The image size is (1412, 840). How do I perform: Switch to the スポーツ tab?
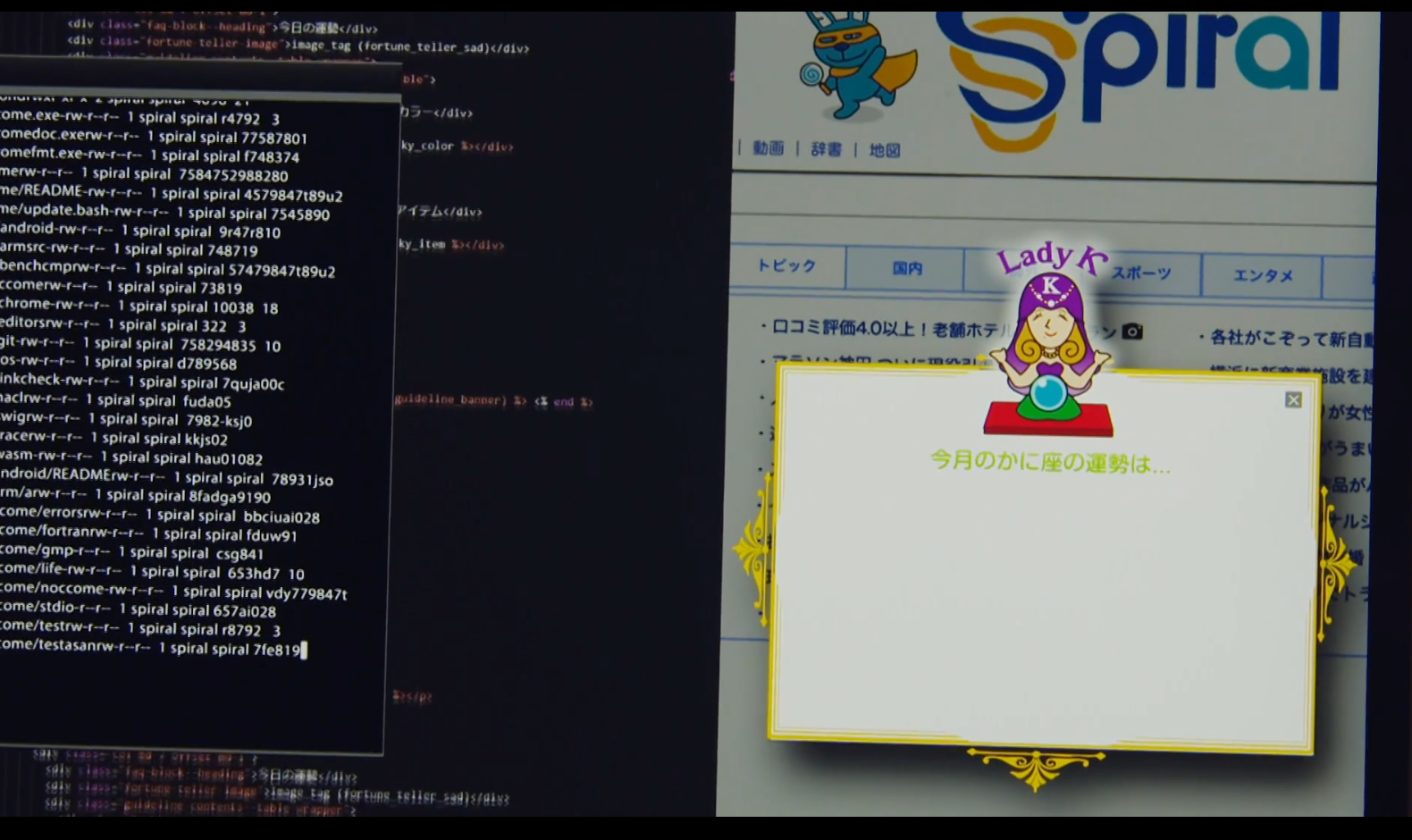point(1141,273)
